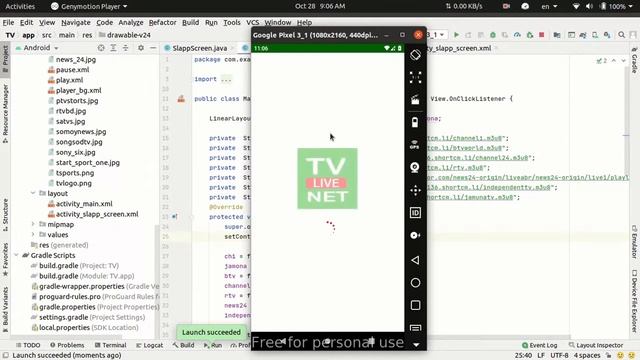Open Genymotion GPS widget

(415, 144)
